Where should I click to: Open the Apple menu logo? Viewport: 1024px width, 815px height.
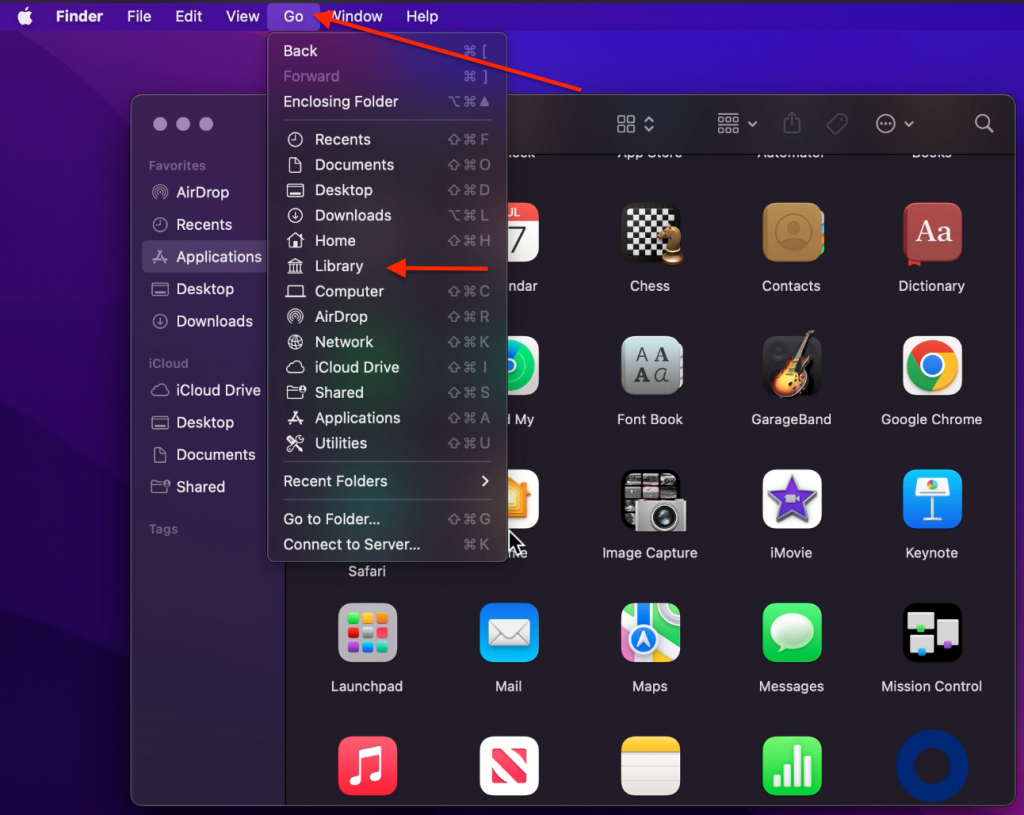(x=25, y=16)
